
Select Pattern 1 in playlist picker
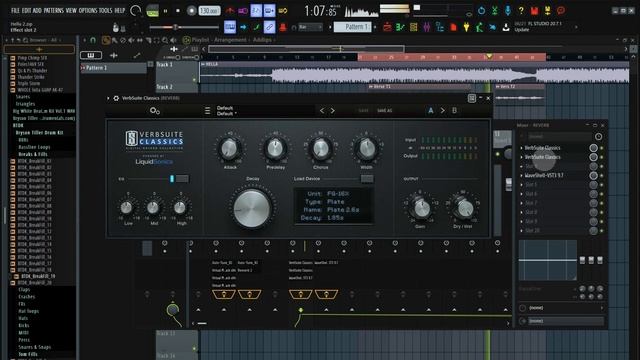tap(113, 68)
